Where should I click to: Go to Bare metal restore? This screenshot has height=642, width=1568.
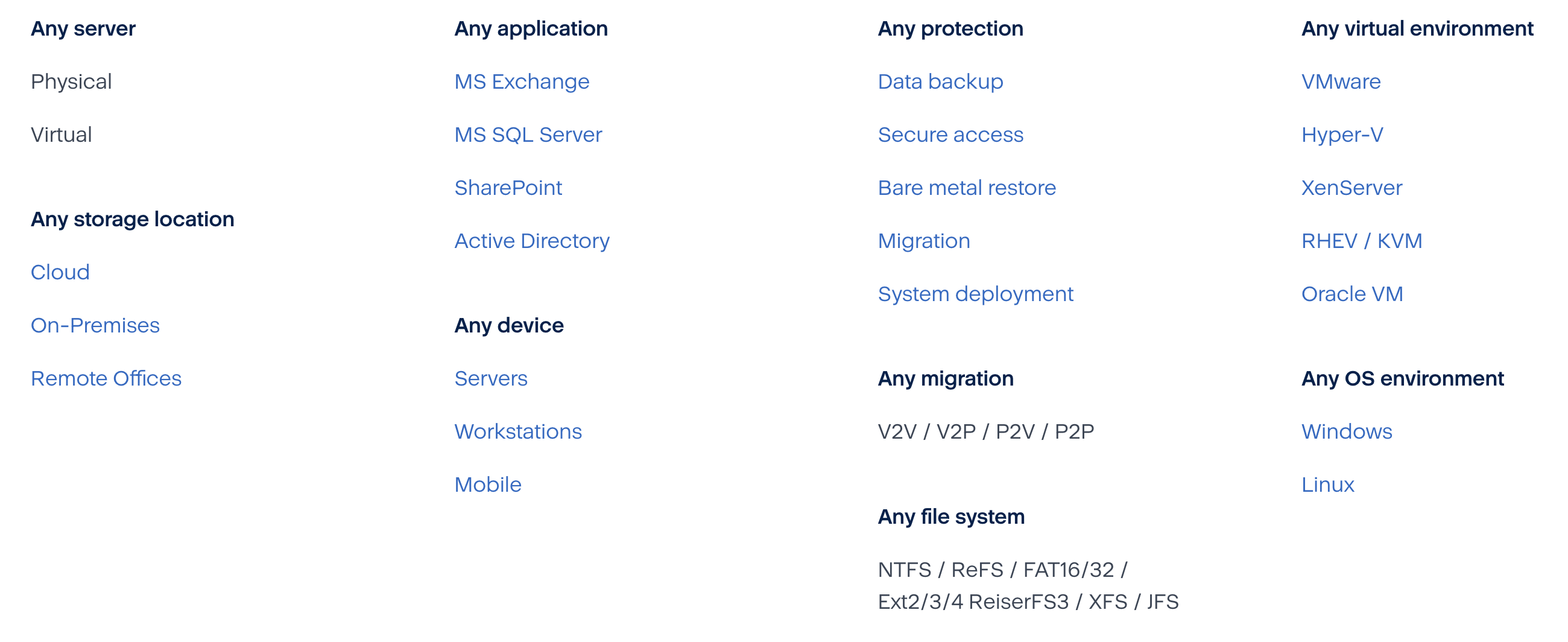coord(967,188)
